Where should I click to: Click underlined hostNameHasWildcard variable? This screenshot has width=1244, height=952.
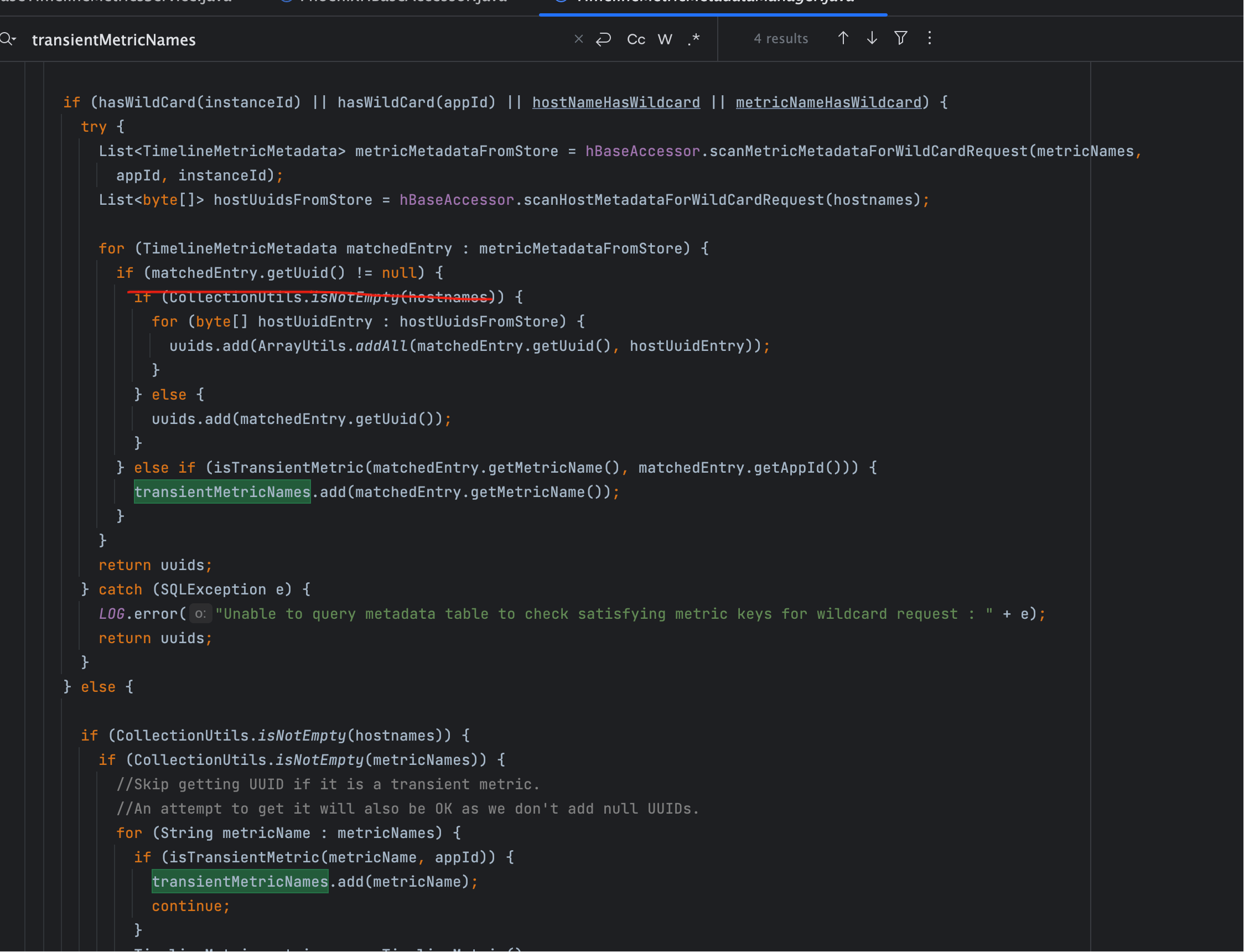pyautogui.click(x=616, y=102)
